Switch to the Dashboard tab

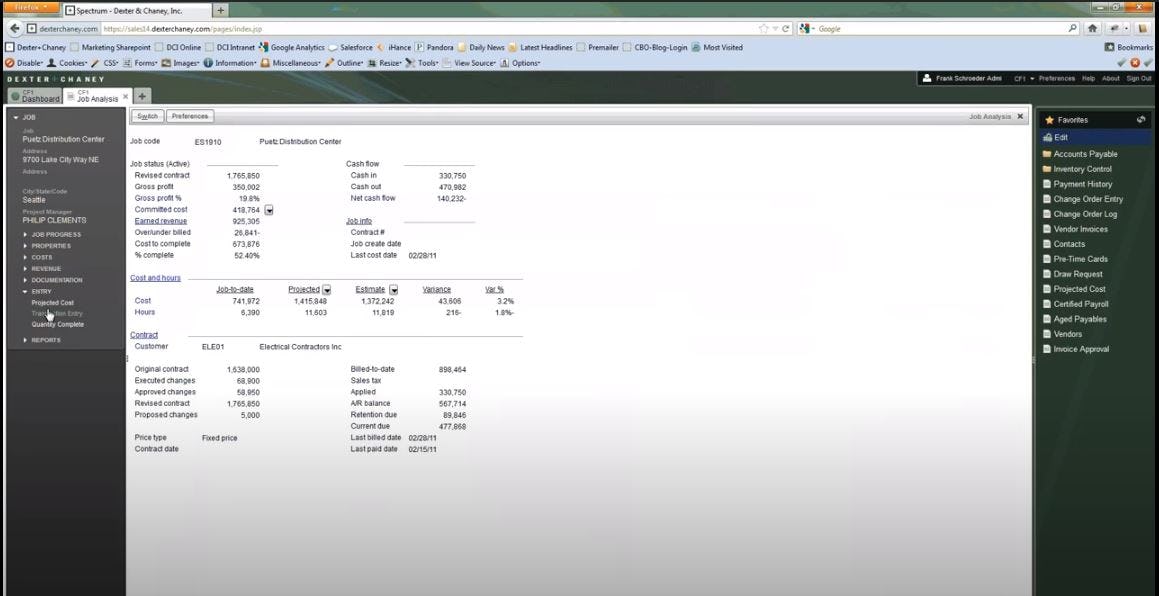click(36, 95)
